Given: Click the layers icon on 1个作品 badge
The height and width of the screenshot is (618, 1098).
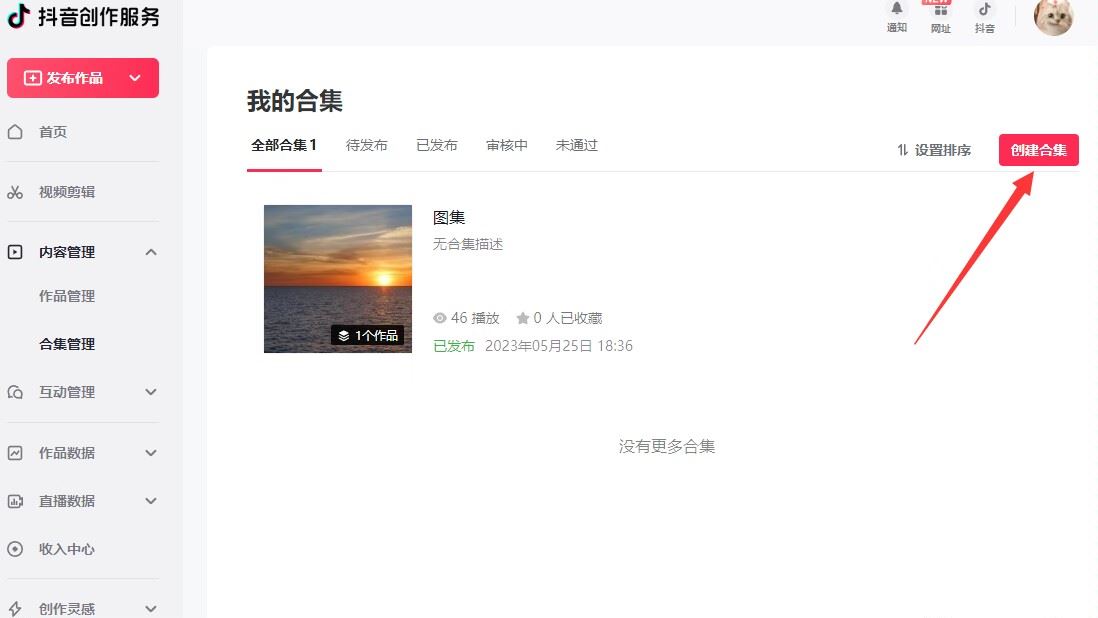Looking at the screenshot, I should pyautogui.click(x=344, y=336).
